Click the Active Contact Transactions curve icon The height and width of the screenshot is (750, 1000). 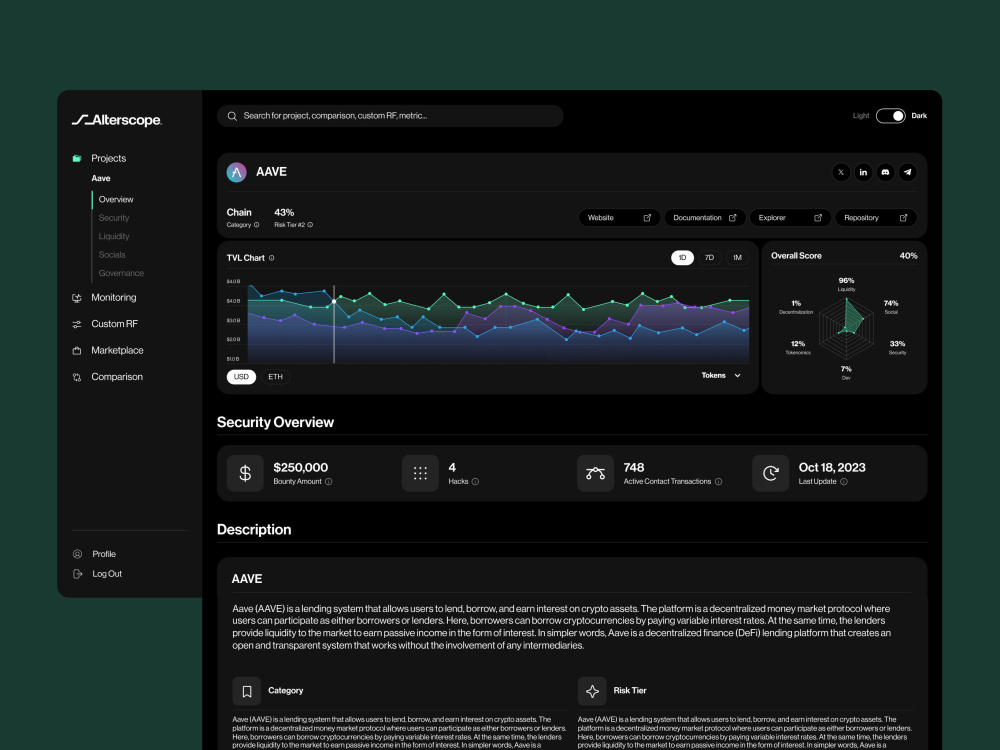[x=595, y=473]
